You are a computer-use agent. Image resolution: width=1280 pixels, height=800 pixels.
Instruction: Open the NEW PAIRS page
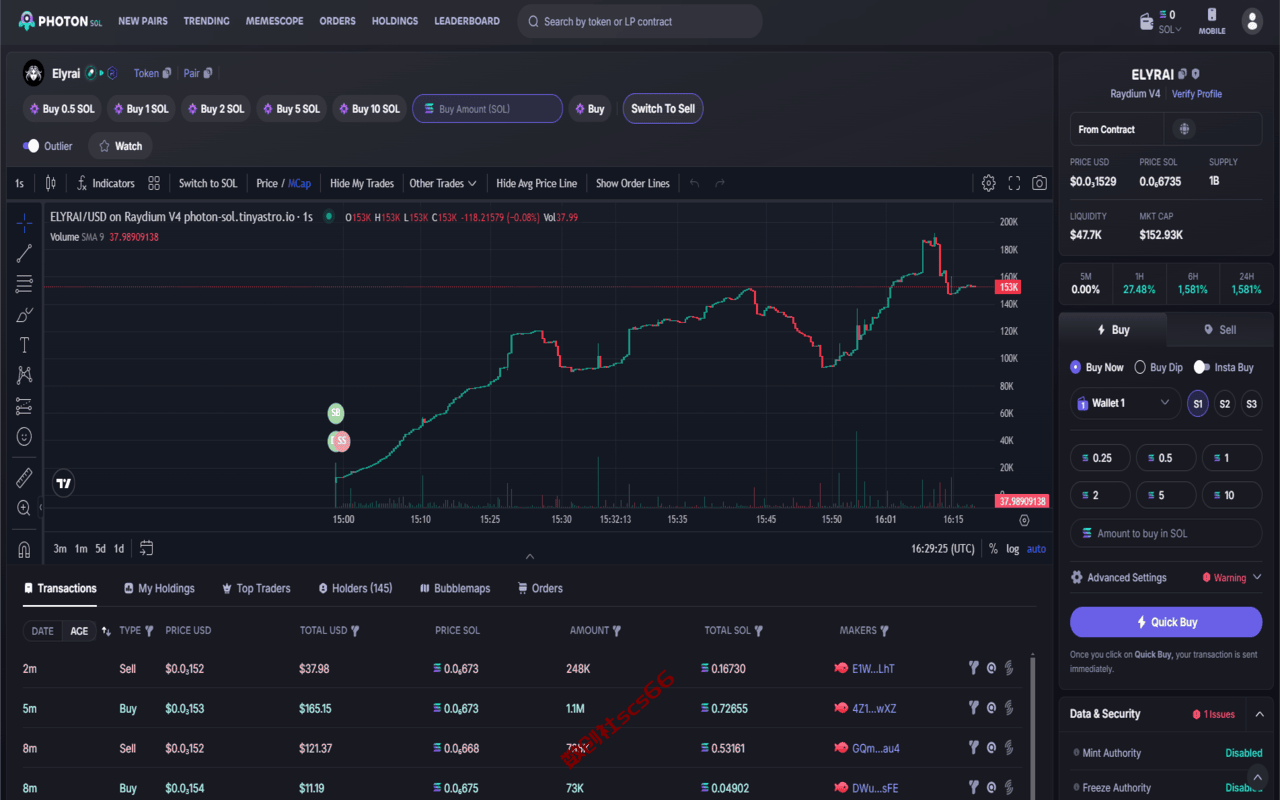pos(143,21)
